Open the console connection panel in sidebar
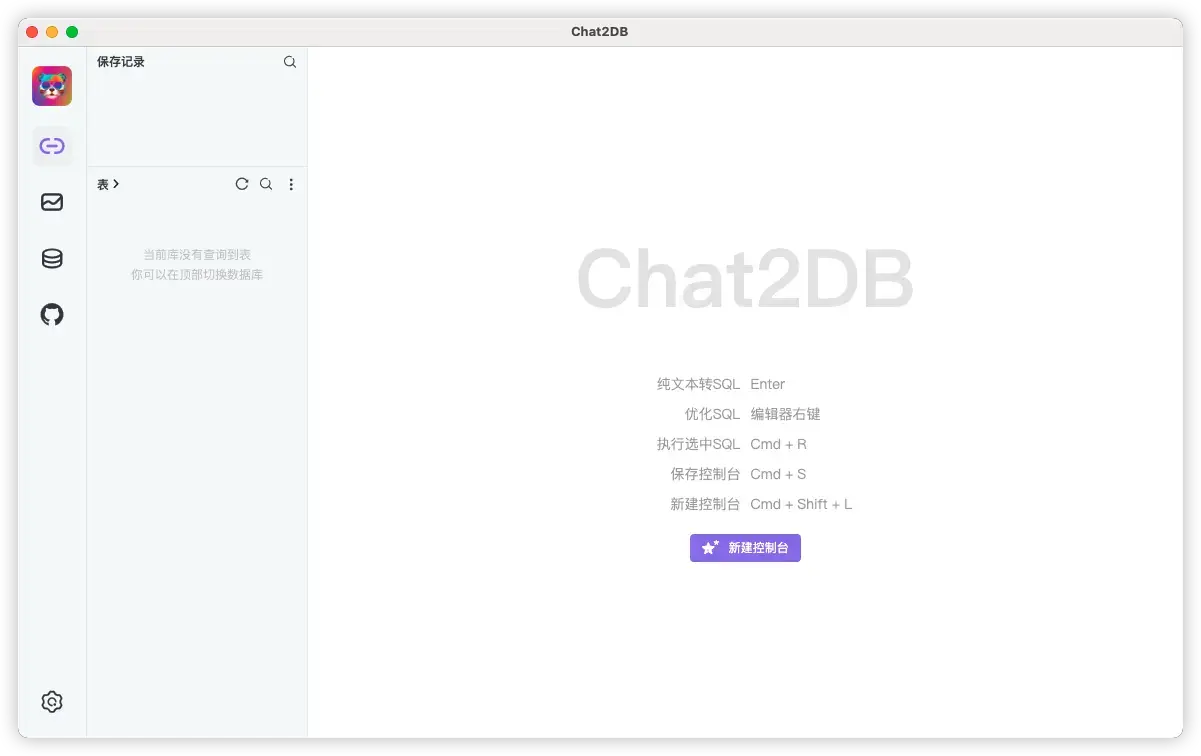The image size is (1201, 756). pyautogui.click(x=51, y=145)
